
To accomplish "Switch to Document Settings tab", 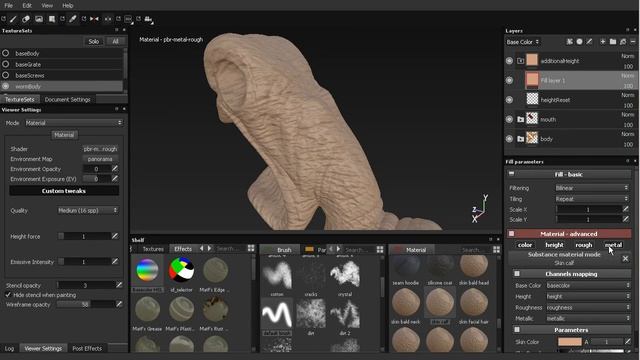I will 67,99.
